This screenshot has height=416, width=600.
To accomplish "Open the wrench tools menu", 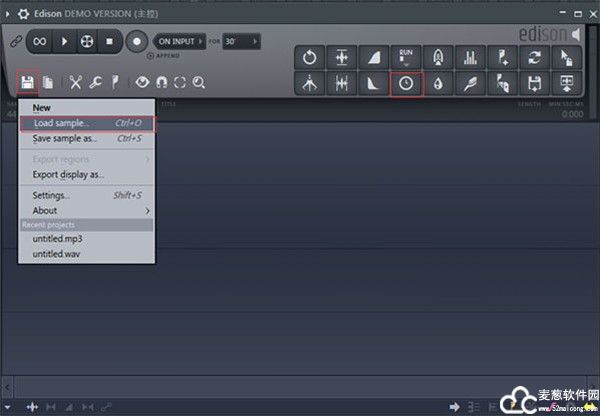I will [x=95, y=82].
